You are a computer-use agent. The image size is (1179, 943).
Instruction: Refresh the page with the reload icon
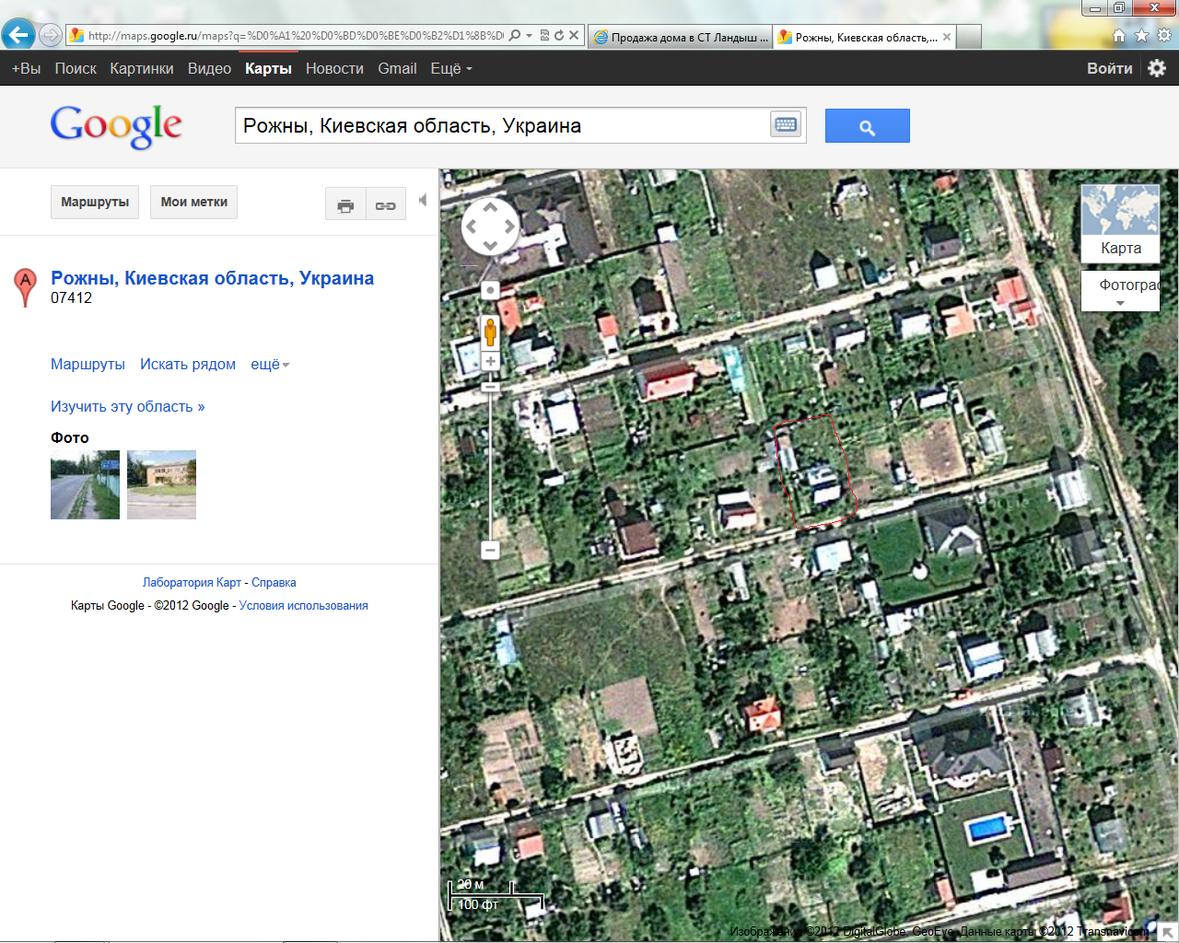[559, 35]
